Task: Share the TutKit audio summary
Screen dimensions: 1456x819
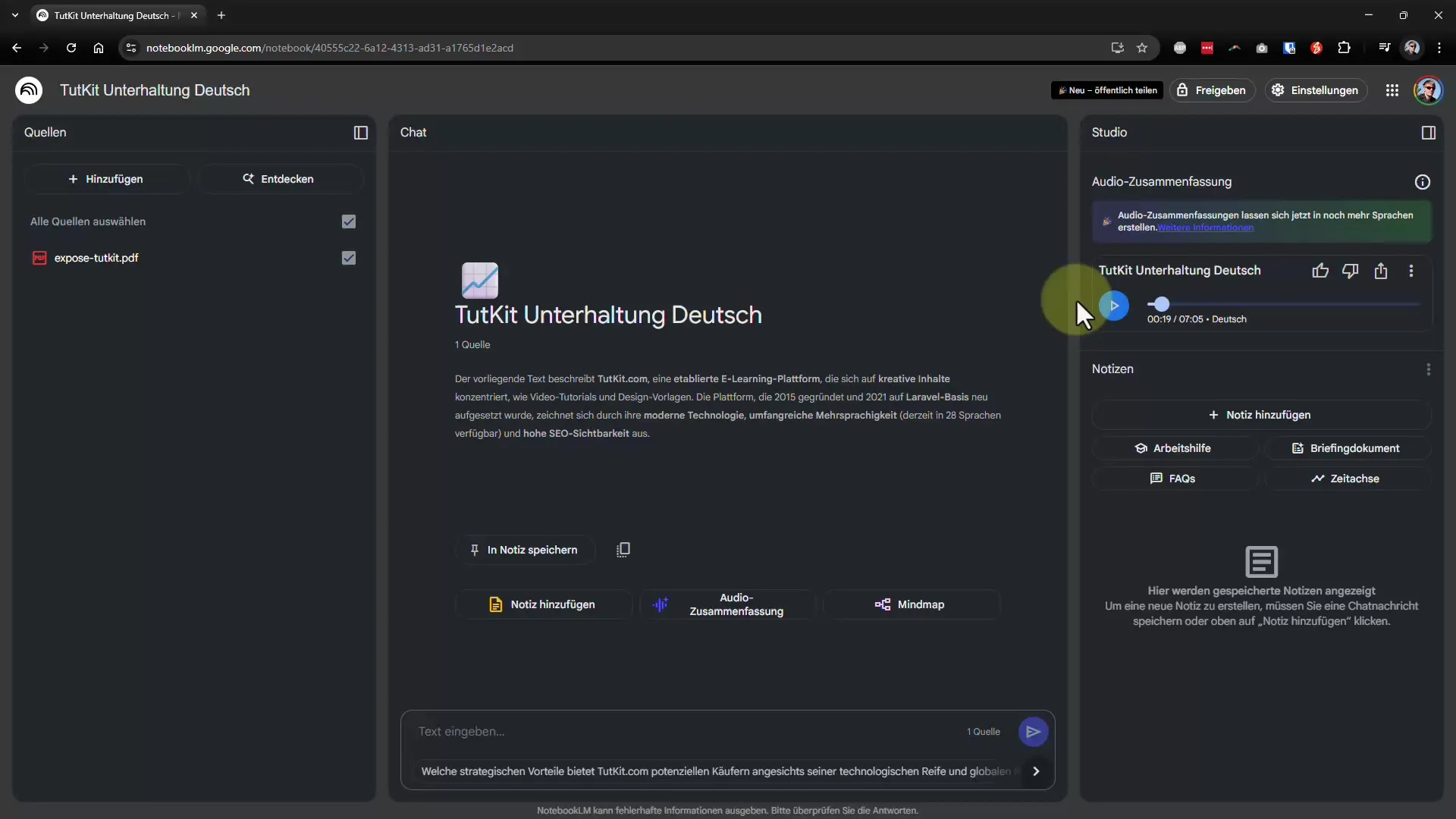Action: [x=1381, y=271]
